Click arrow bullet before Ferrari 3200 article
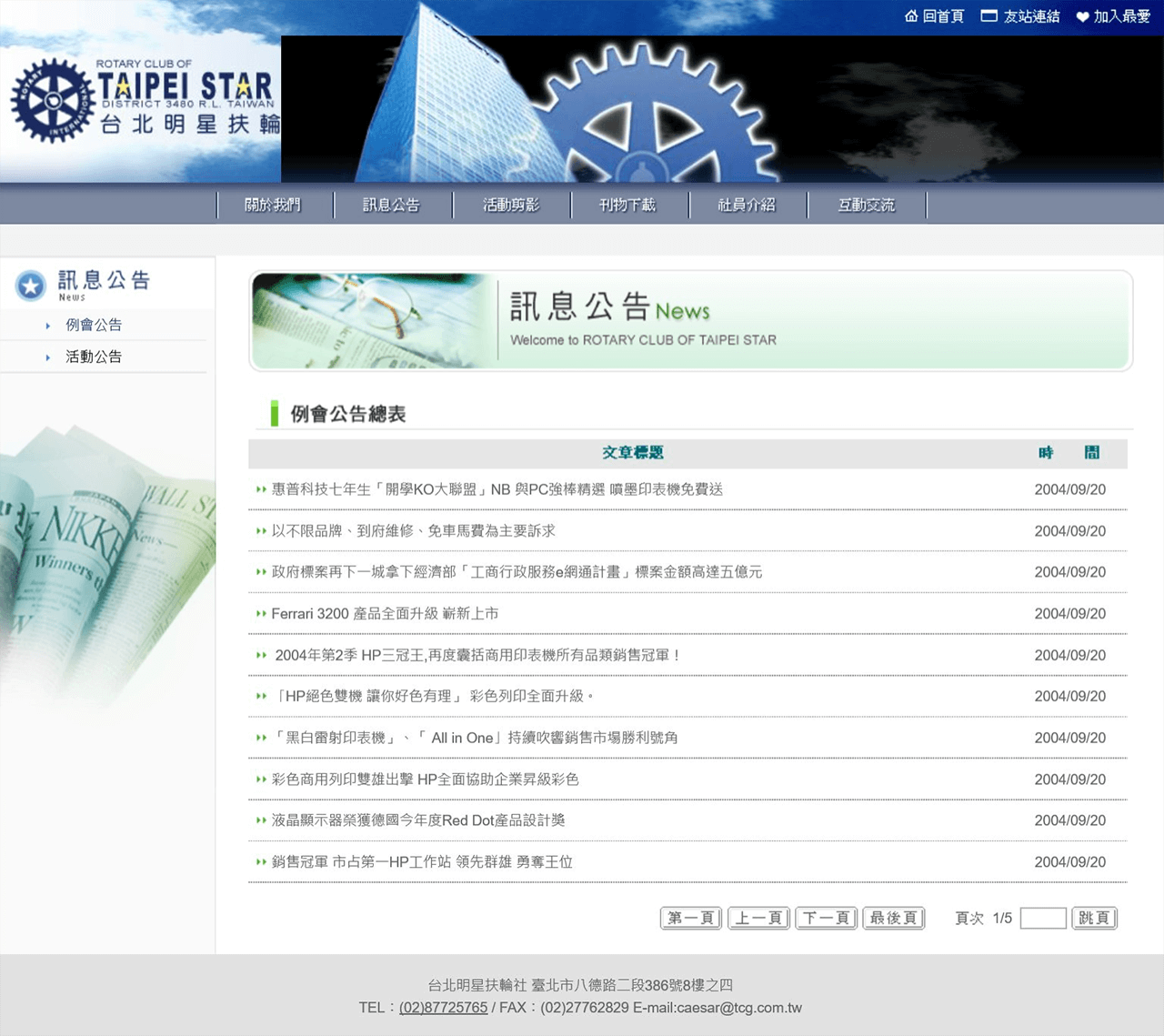1164x1036 pixels. coord(261,614)
